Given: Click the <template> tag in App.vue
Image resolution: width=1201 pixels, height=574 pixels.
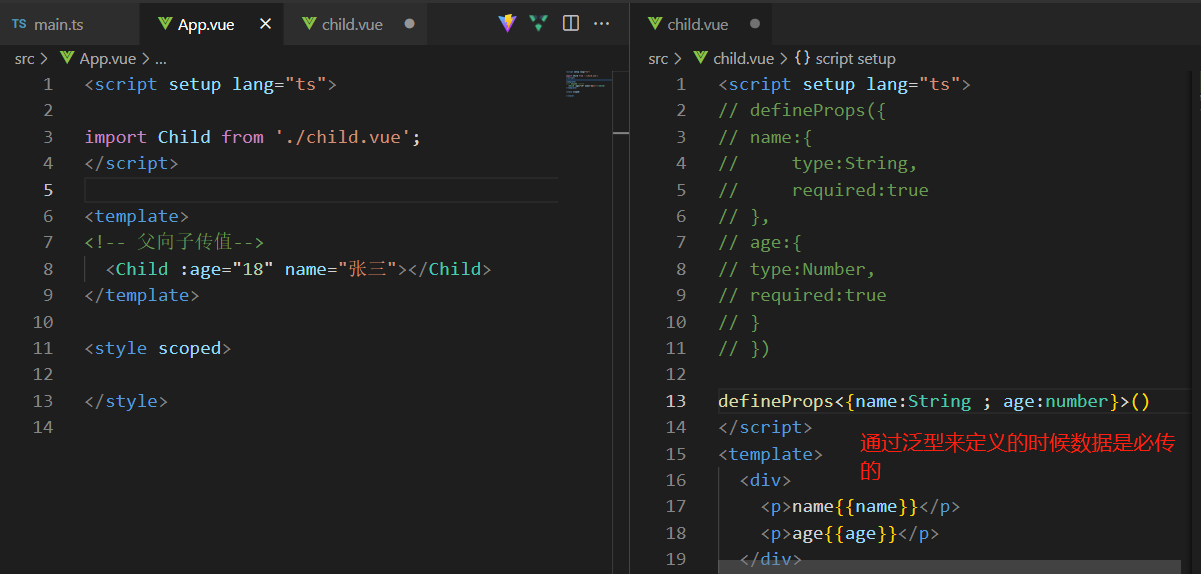Looking at the screenshot, I should [x=137, y=216].
